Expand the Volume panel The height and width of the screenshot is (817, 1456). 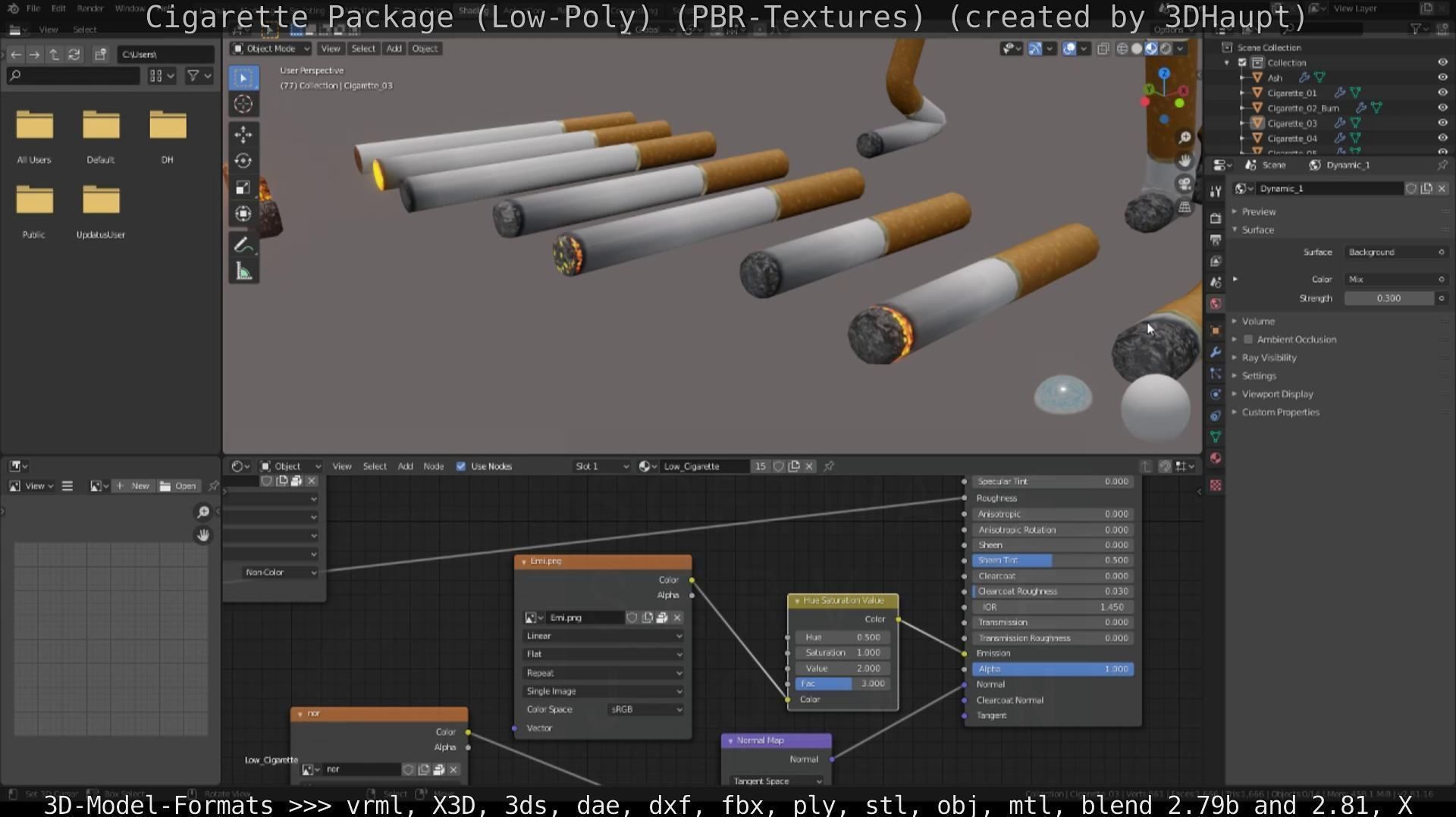pos(1258,322)
